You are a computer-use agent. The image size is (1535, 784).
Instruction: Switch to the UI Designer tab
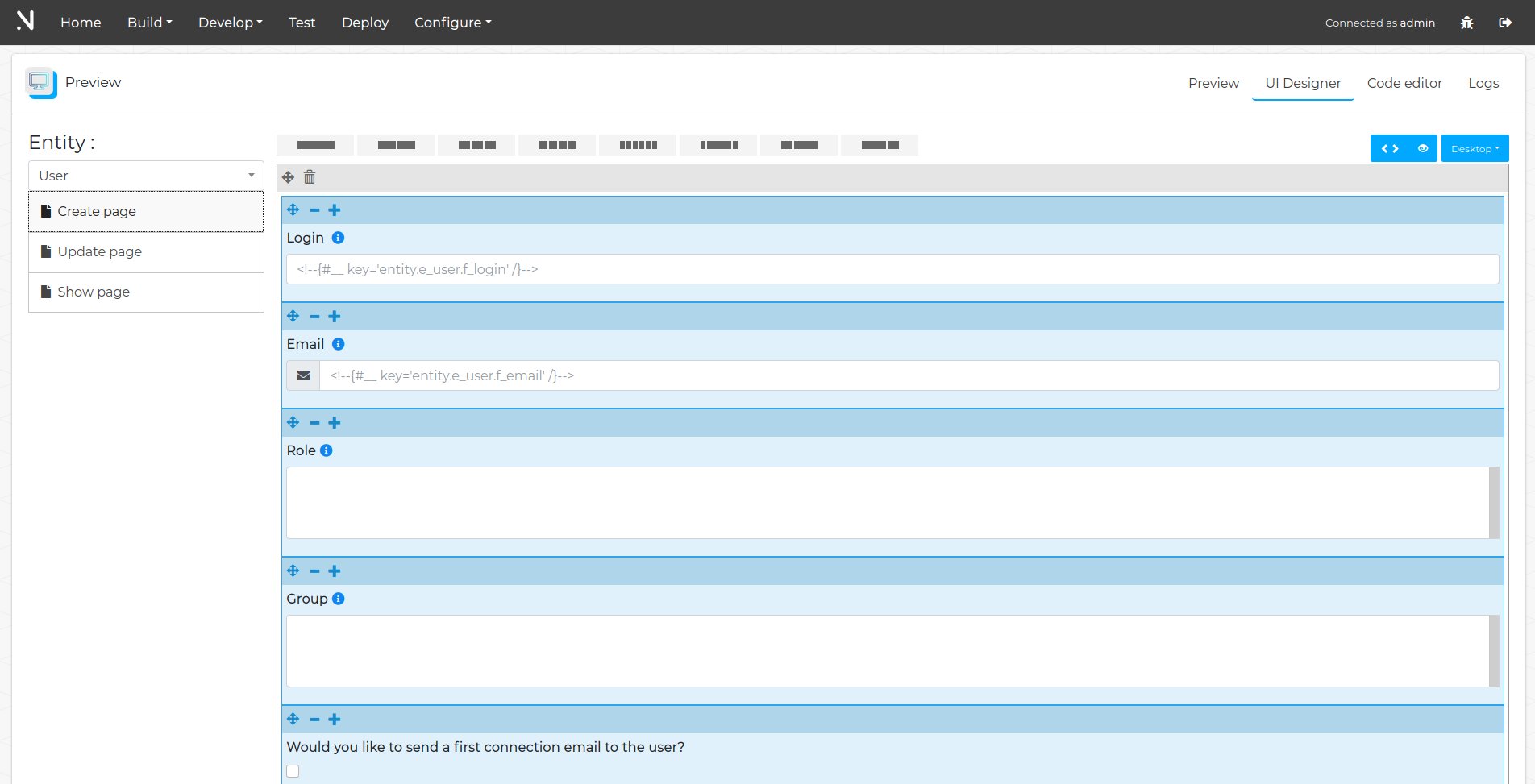[x=1303, y=83]
